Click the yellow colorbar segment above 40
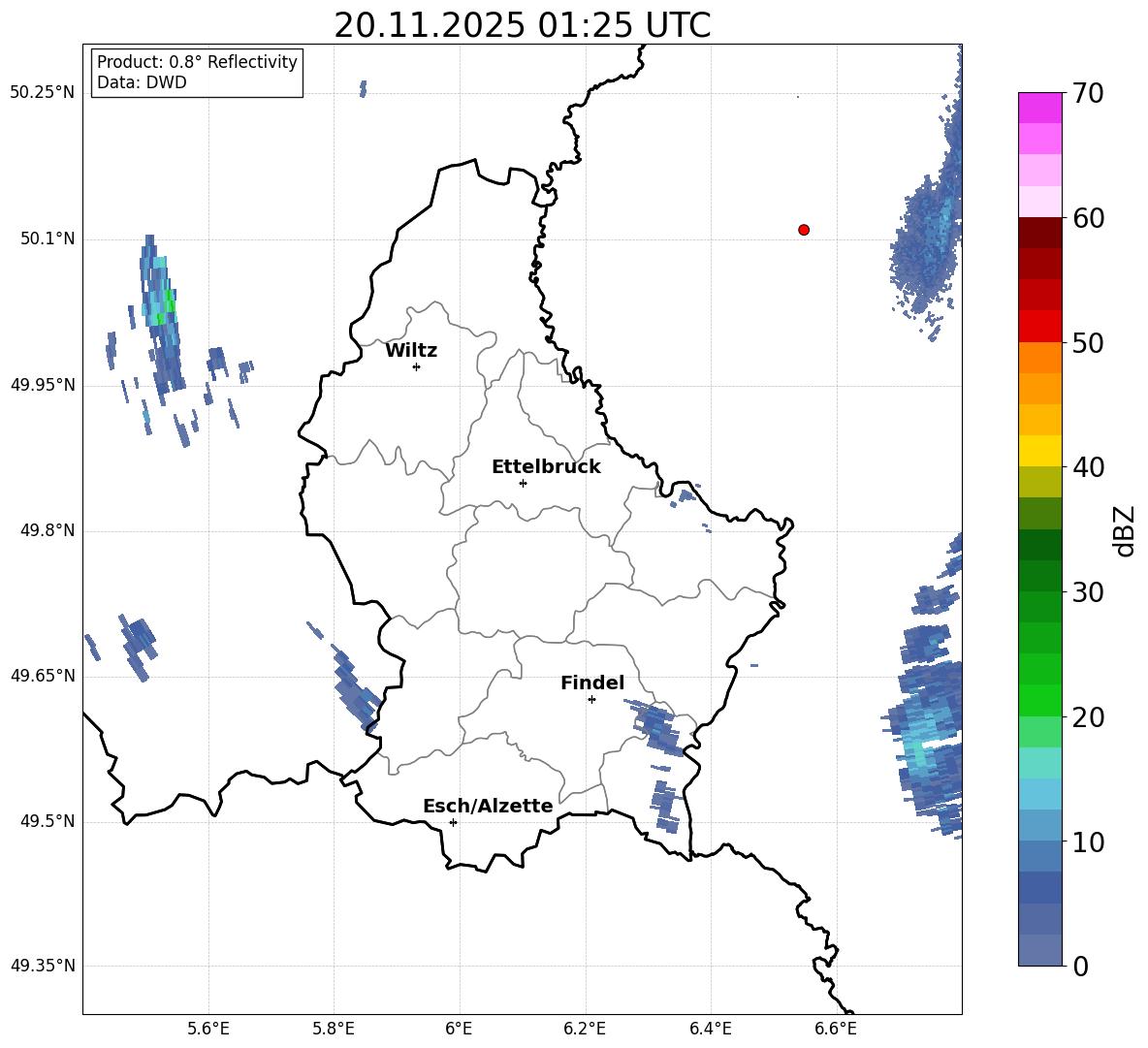1148x1048 pixels. (1039, 451)
